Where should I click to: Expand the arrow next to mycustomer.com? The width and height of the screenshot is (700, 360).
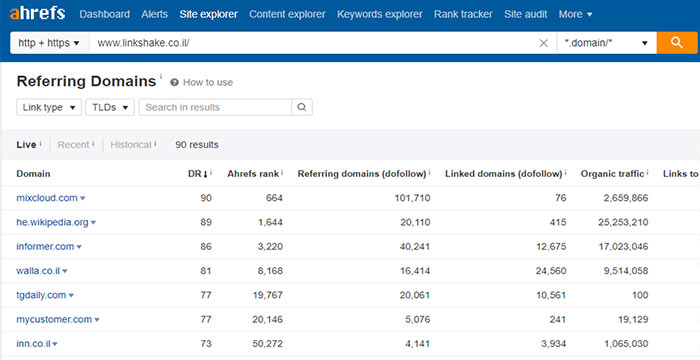(97, 320)
